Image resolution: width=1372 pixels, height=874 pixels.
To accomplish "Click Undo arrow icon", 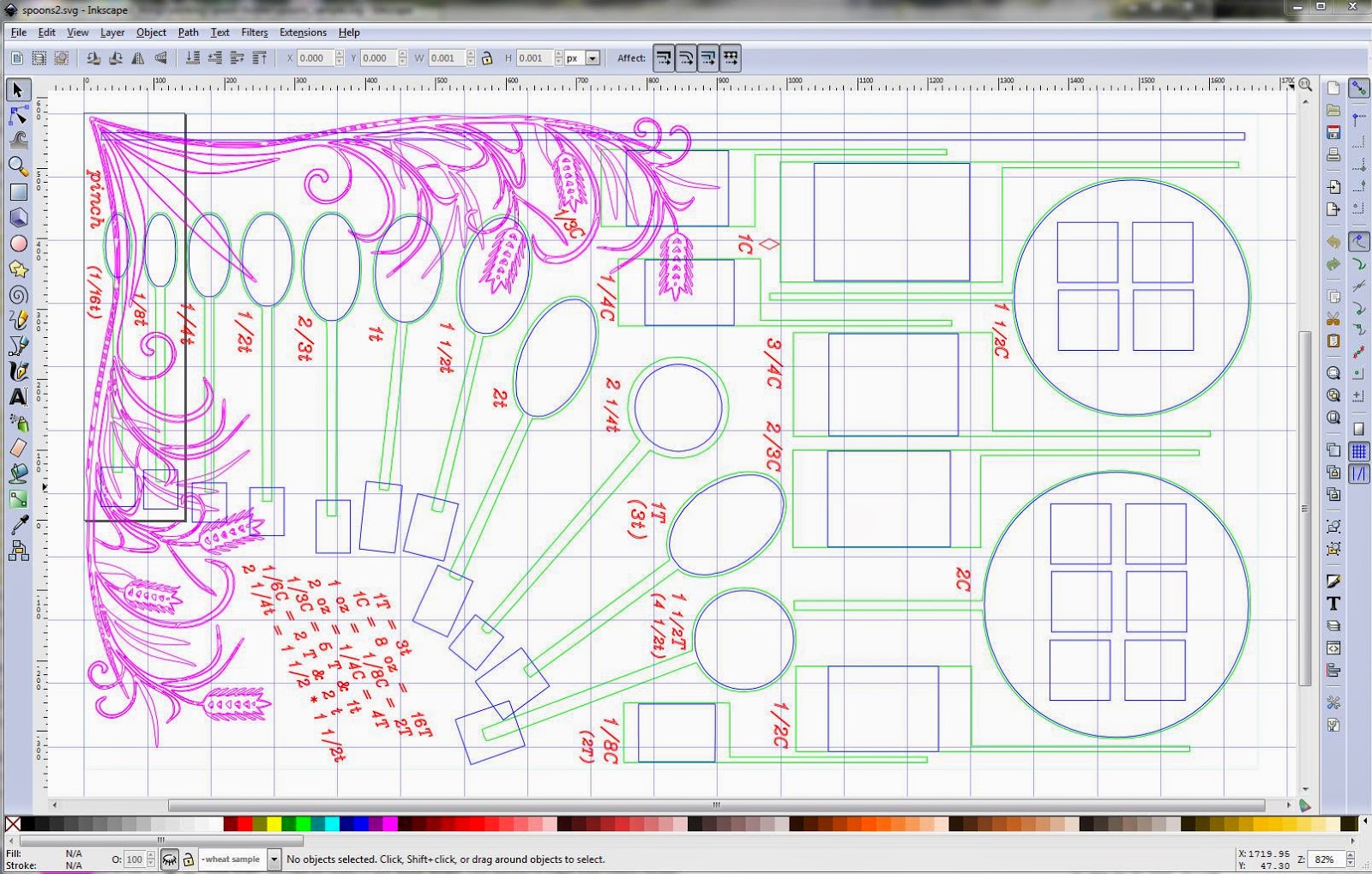I will click(1333, 242).
